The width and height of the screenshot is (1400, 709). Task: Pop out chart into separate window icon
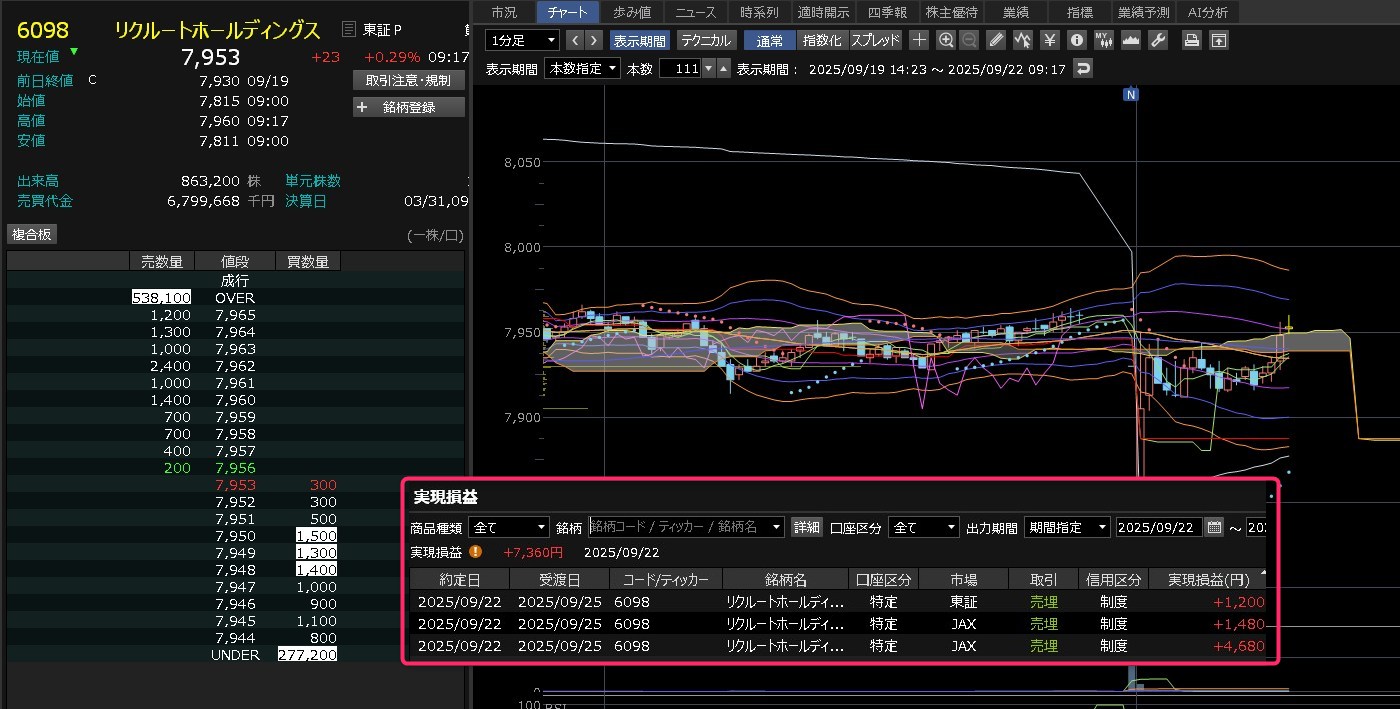(1218, 40)
